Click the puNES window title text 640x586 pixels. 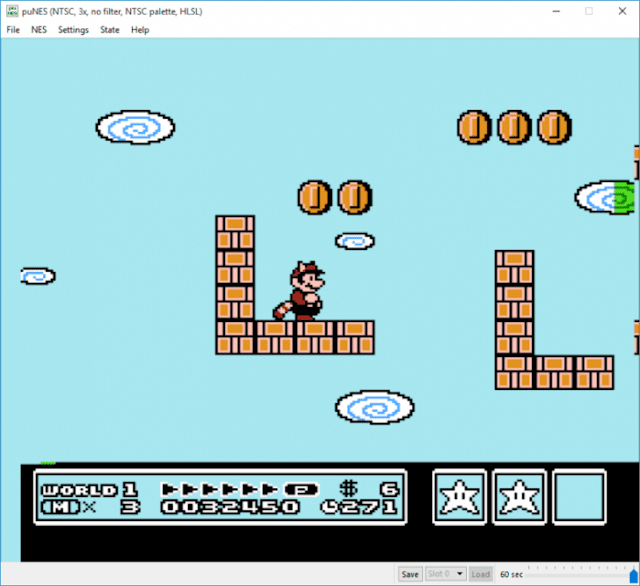coord(112,11)
